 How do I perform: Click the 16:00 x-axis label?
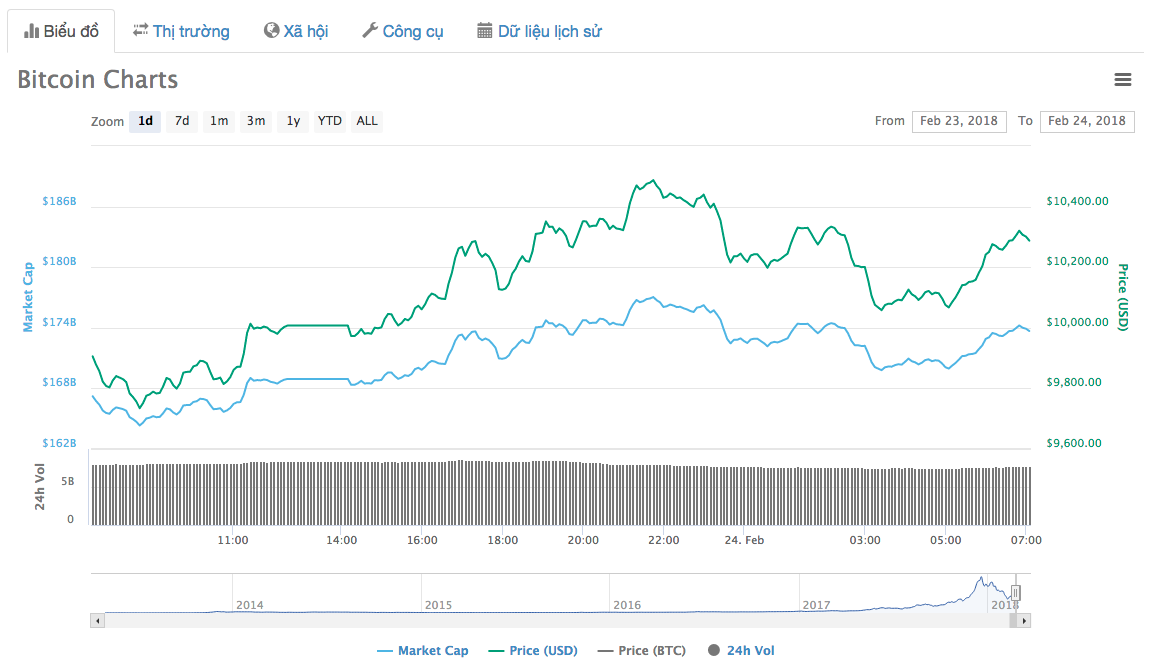(422, 540)
